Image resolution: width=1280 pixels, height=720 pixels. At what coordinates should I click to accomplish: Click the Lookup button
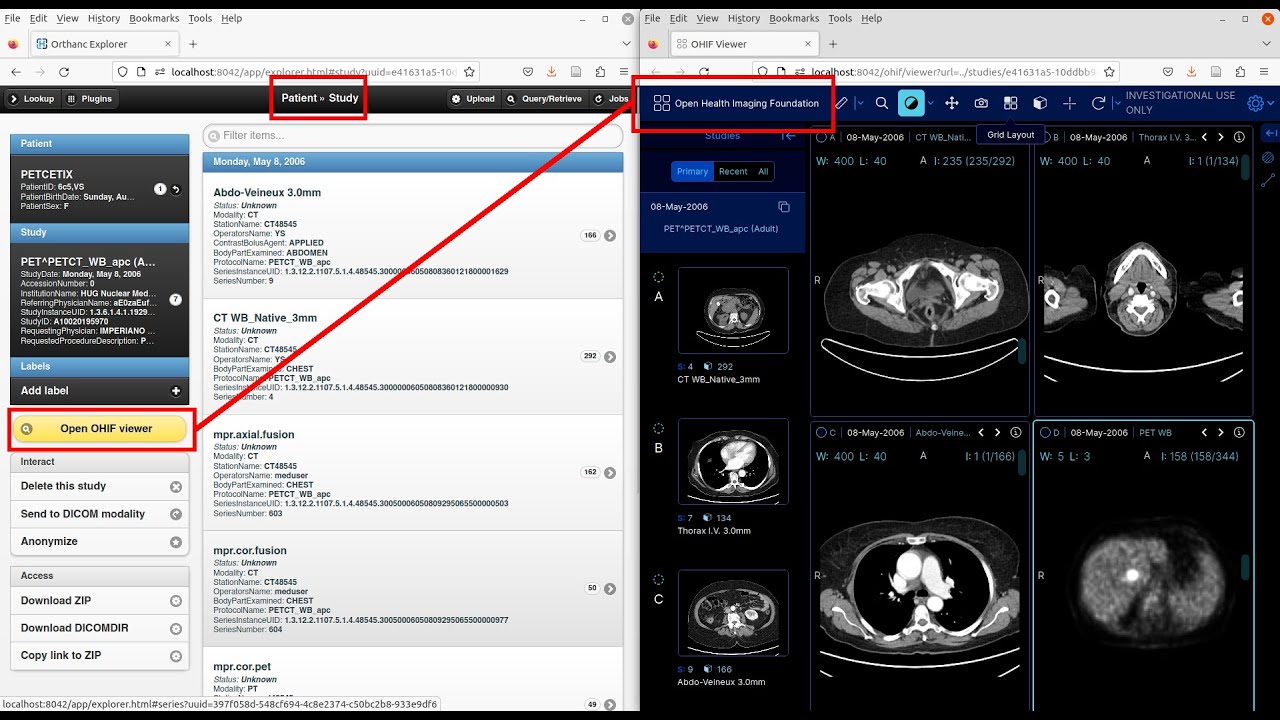pos(32,99)
